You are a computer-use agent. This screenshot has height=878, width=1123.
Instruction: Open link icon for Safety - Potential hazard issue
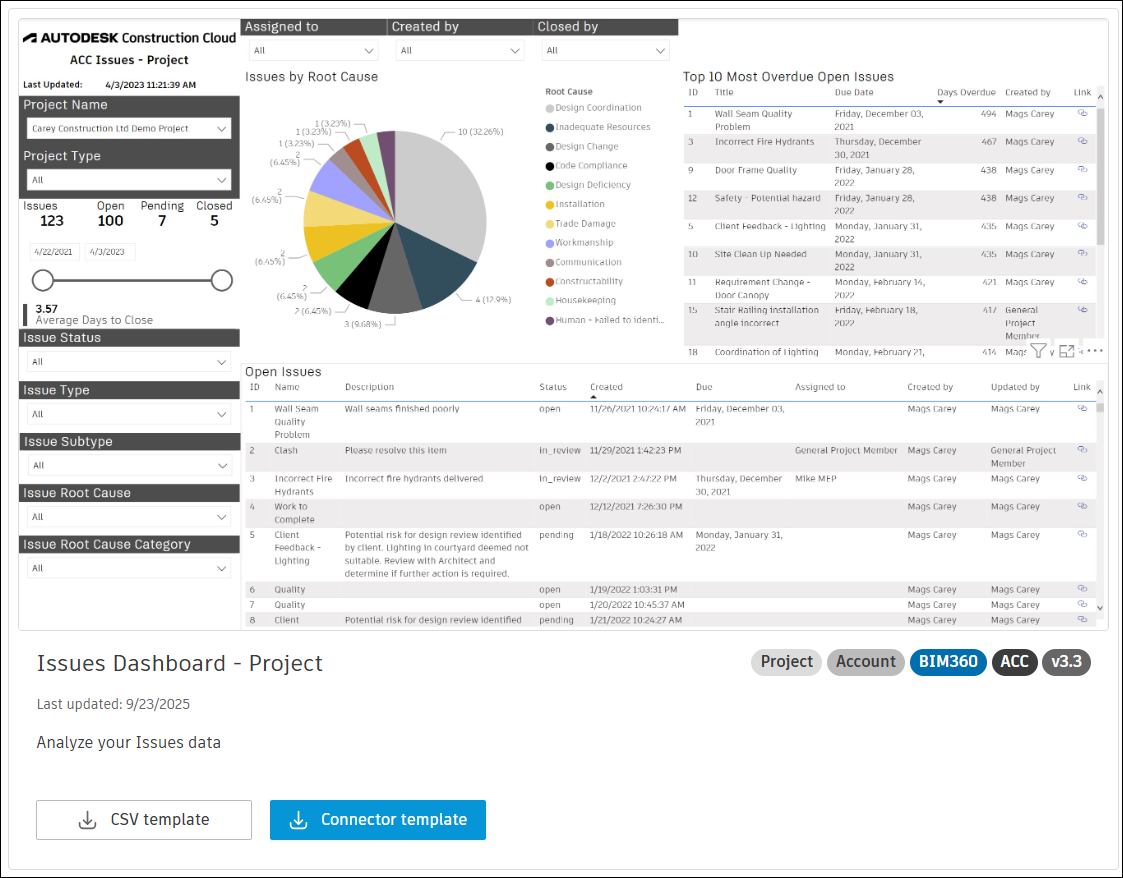click(1082, 198)
